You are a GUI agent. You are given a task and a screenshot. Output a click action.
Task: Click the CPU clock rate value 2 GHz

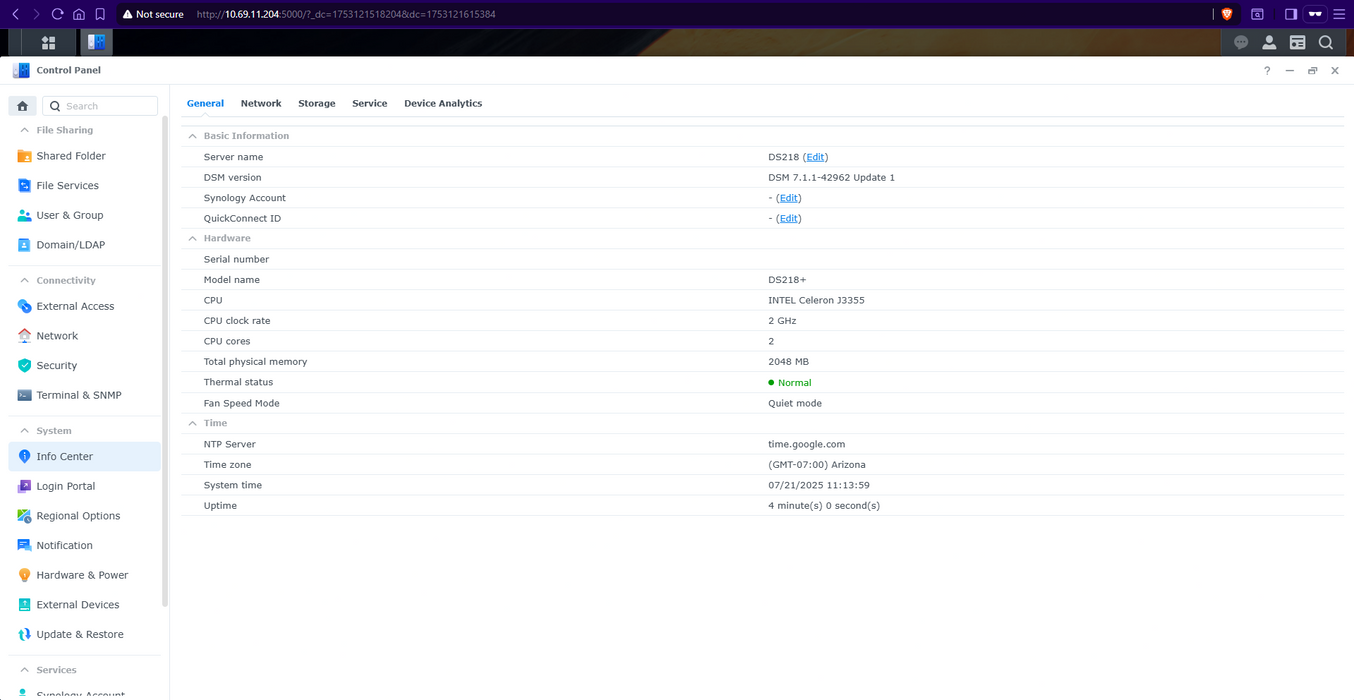pos(782,321)
